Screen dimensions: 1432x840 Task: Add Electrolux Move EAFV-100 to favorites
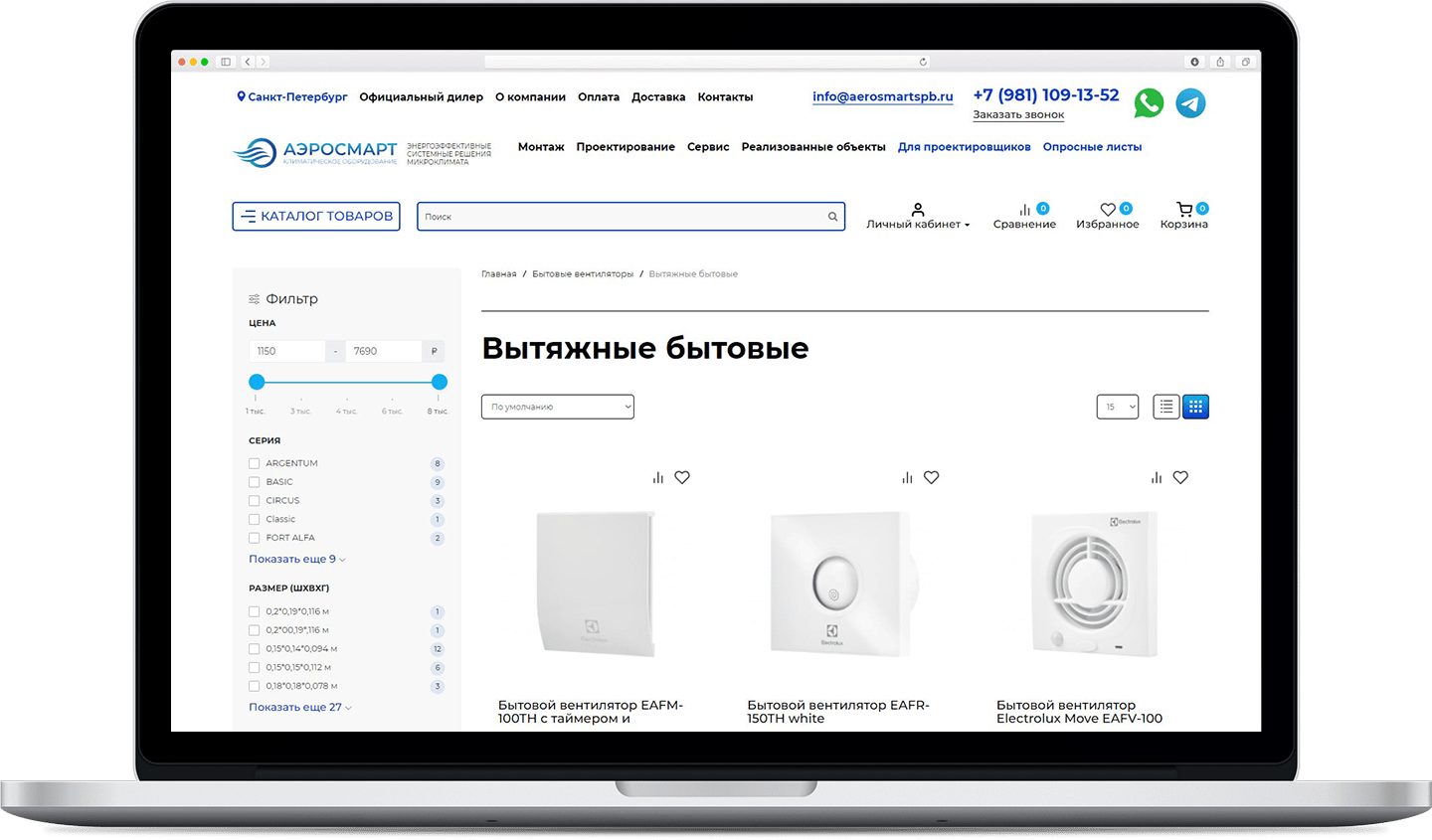click(1180, 477)
